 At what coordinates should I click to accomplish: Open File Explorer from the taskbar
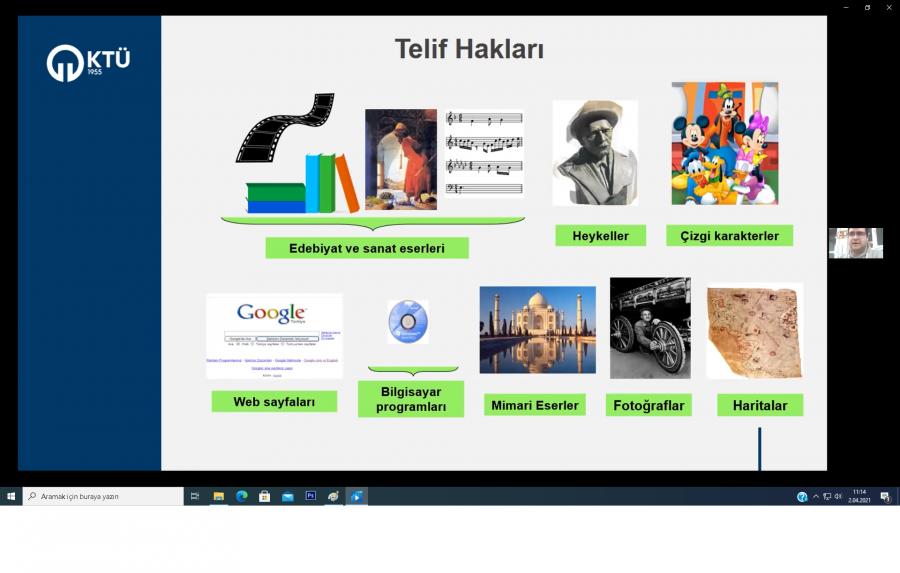[x=218, y=496]
